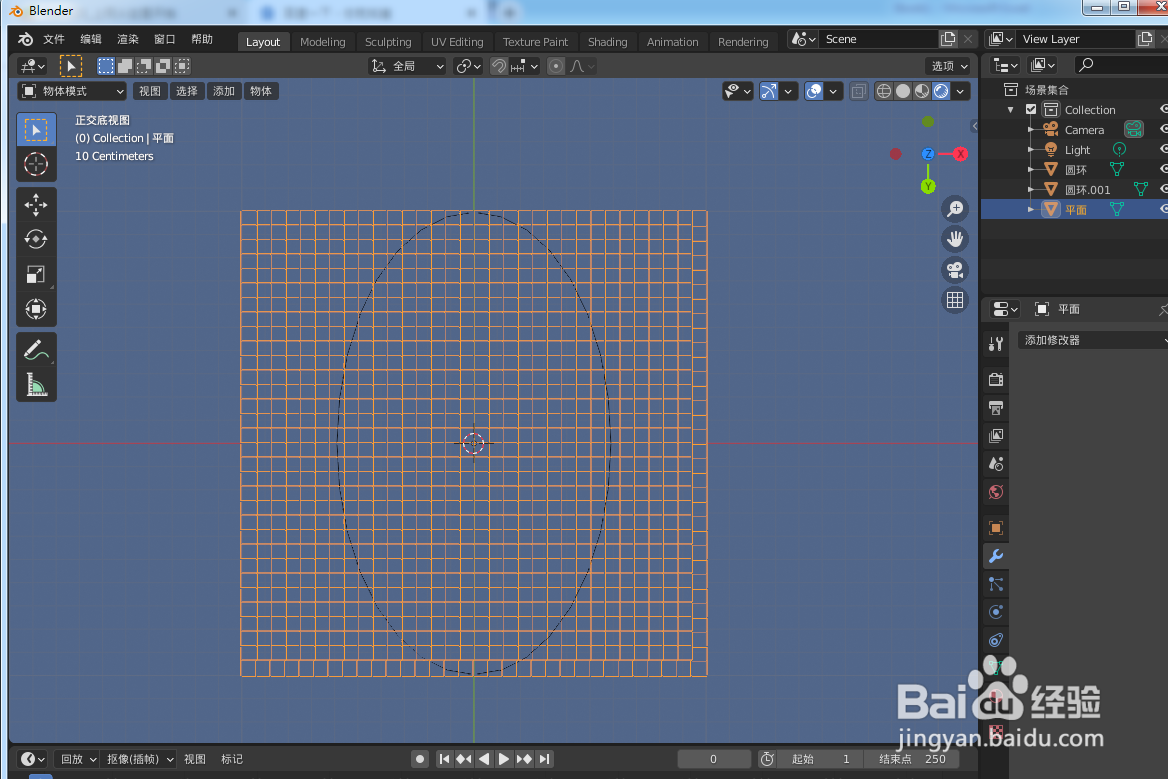
Task: Select the Move tool in the viewport toolbar
Action: point(36,204)
